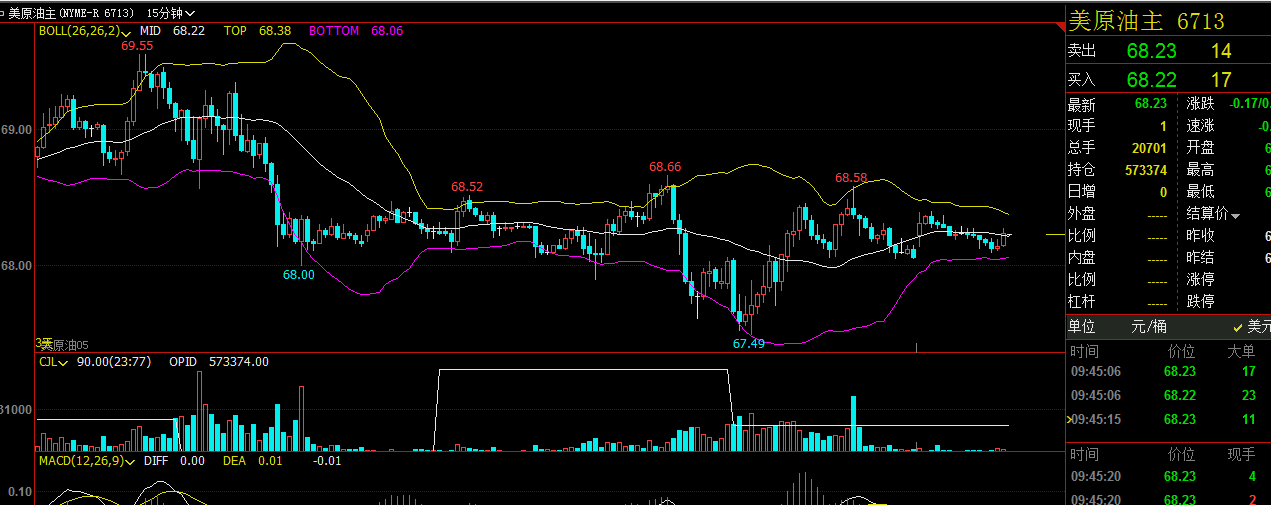The height and width of the screenshot is (505, 1271).
Task: Click the 美原油主 6713 contract title
Action: pos(1146,21)
